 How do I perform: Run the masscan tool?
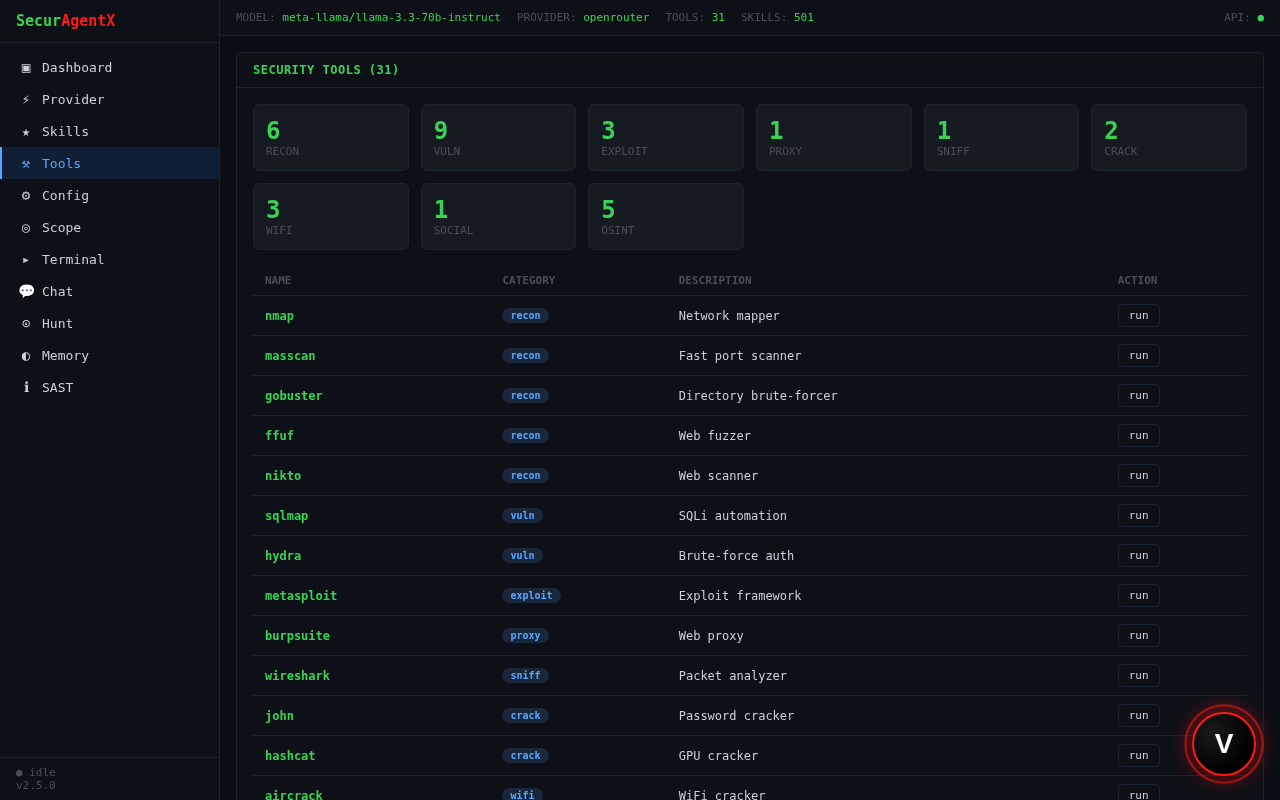click(1138, 355)
